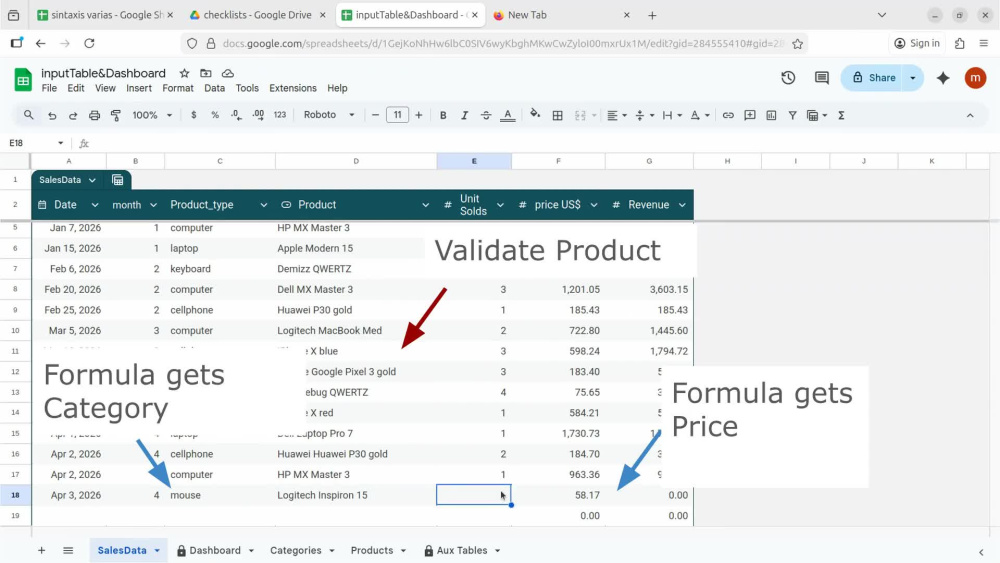Viewport: 1000px width, 563px height.
Task: Decrease the font size
Action: pos(375,115)
